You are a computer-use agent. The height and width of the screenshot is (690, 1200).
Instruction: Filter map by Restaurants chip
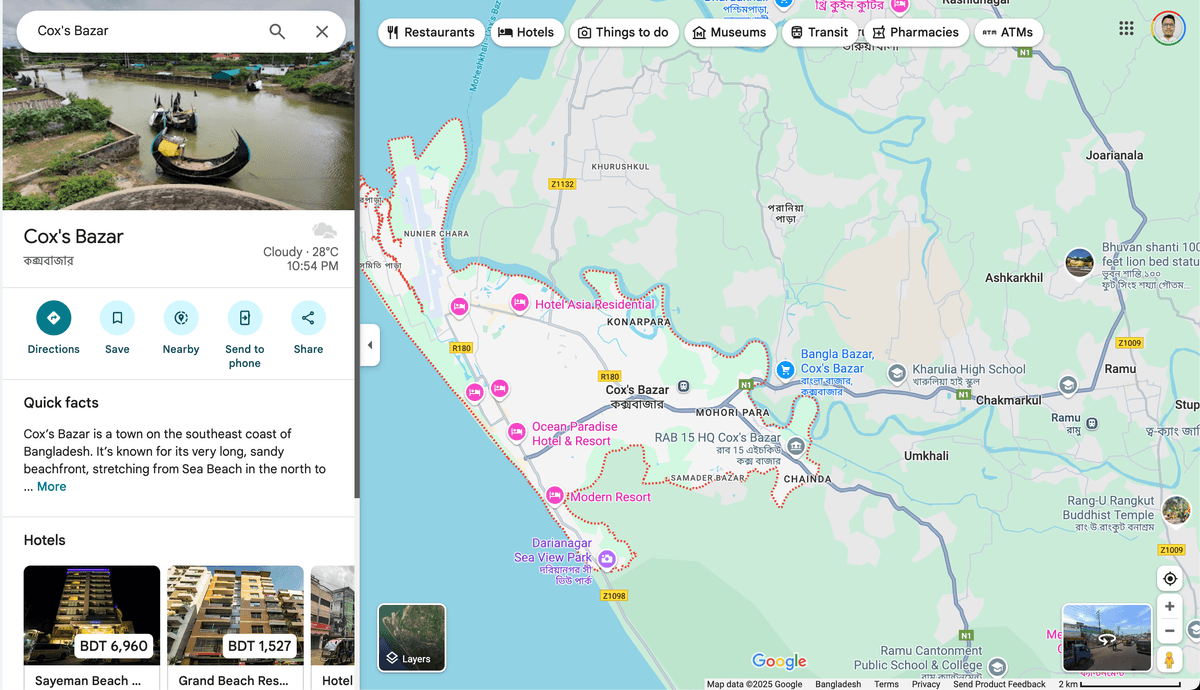click(431, 32)
